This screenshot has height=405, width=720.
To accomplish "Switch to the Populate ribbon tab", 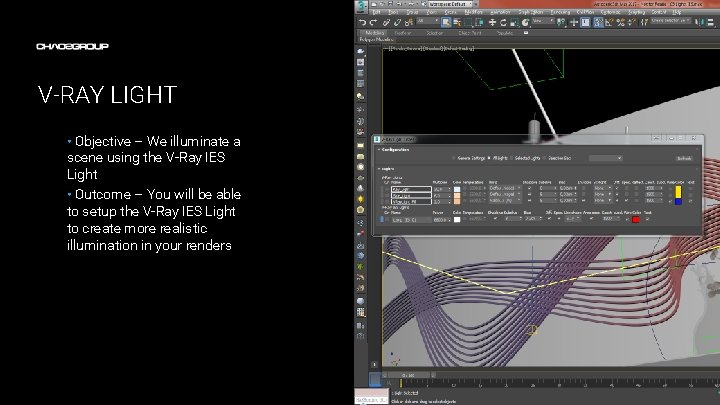I will point(505,33).
